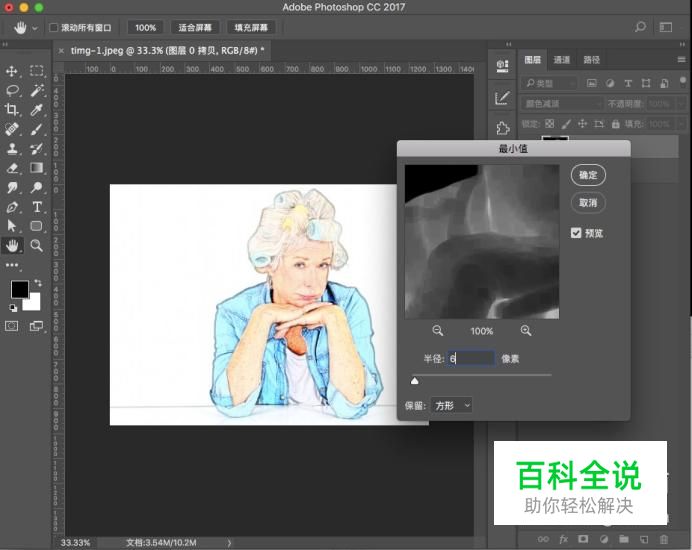This screenshot has width=692, height=550.
Task: Toggle lock transparent pixels
Action: pos(549,124)
